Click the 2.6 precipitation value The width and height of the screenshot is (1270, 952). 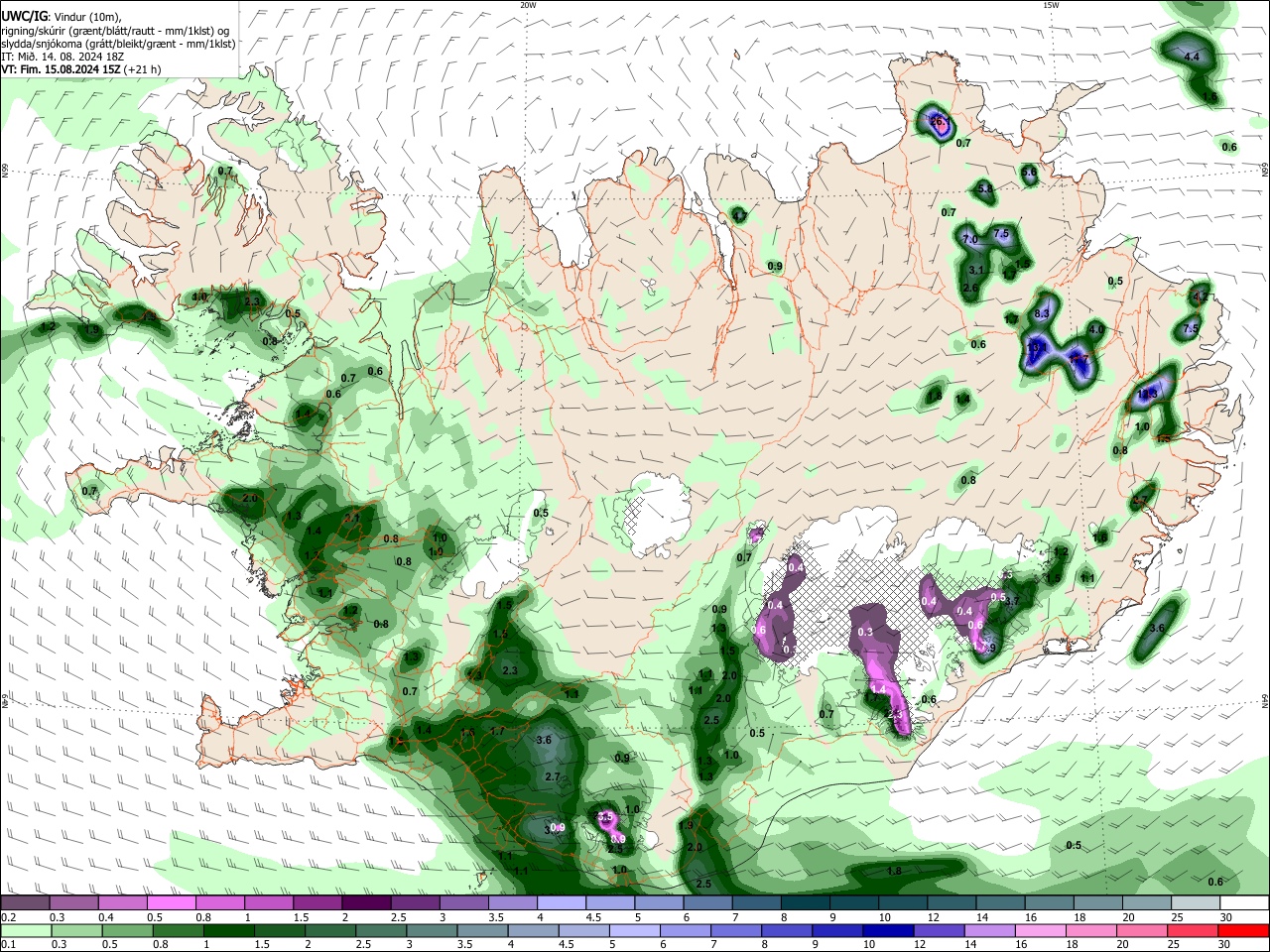tap(970, 289)
